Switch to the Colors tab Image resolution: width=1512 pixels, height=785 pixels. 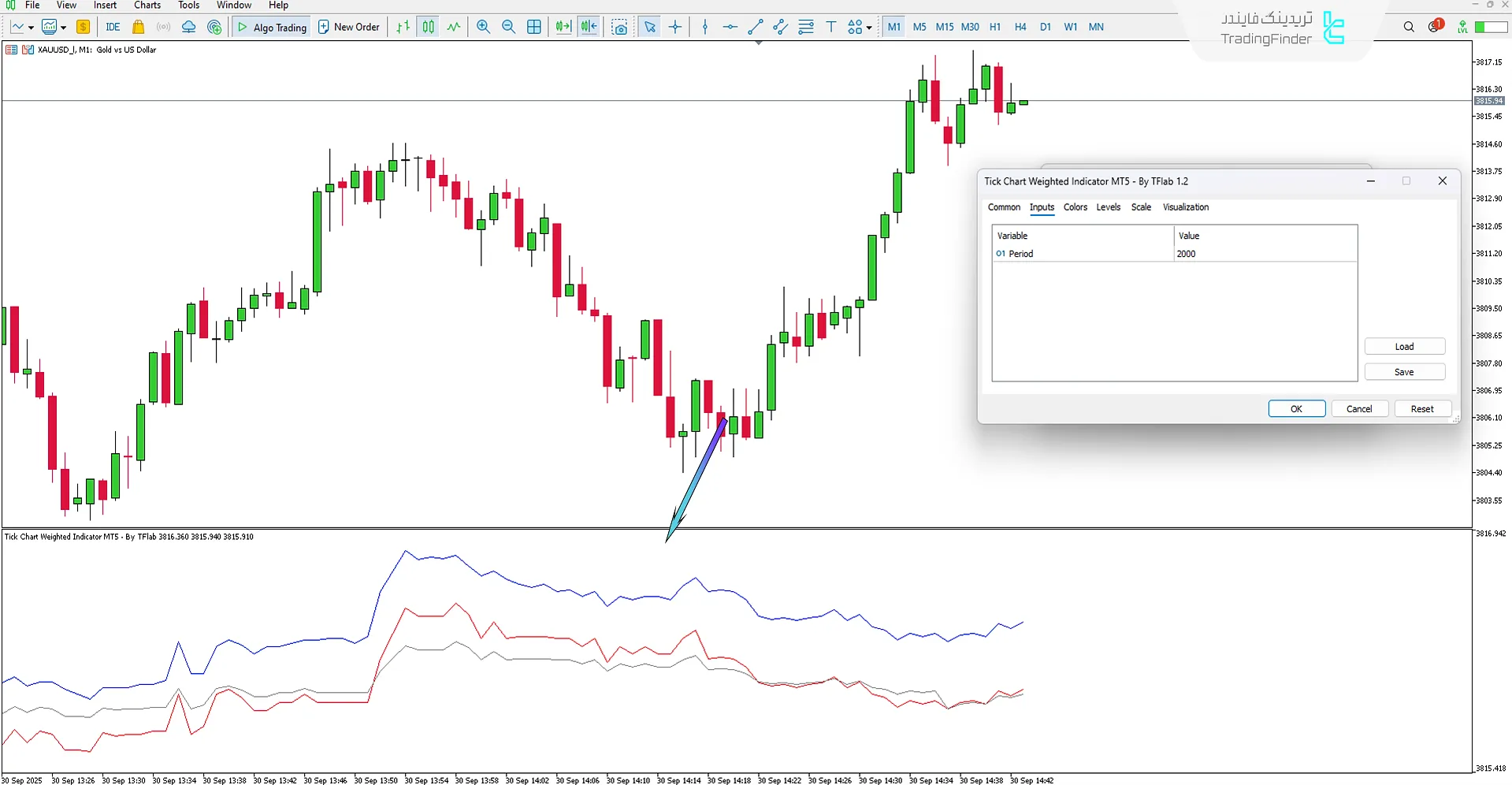[x=1075, y=206]
